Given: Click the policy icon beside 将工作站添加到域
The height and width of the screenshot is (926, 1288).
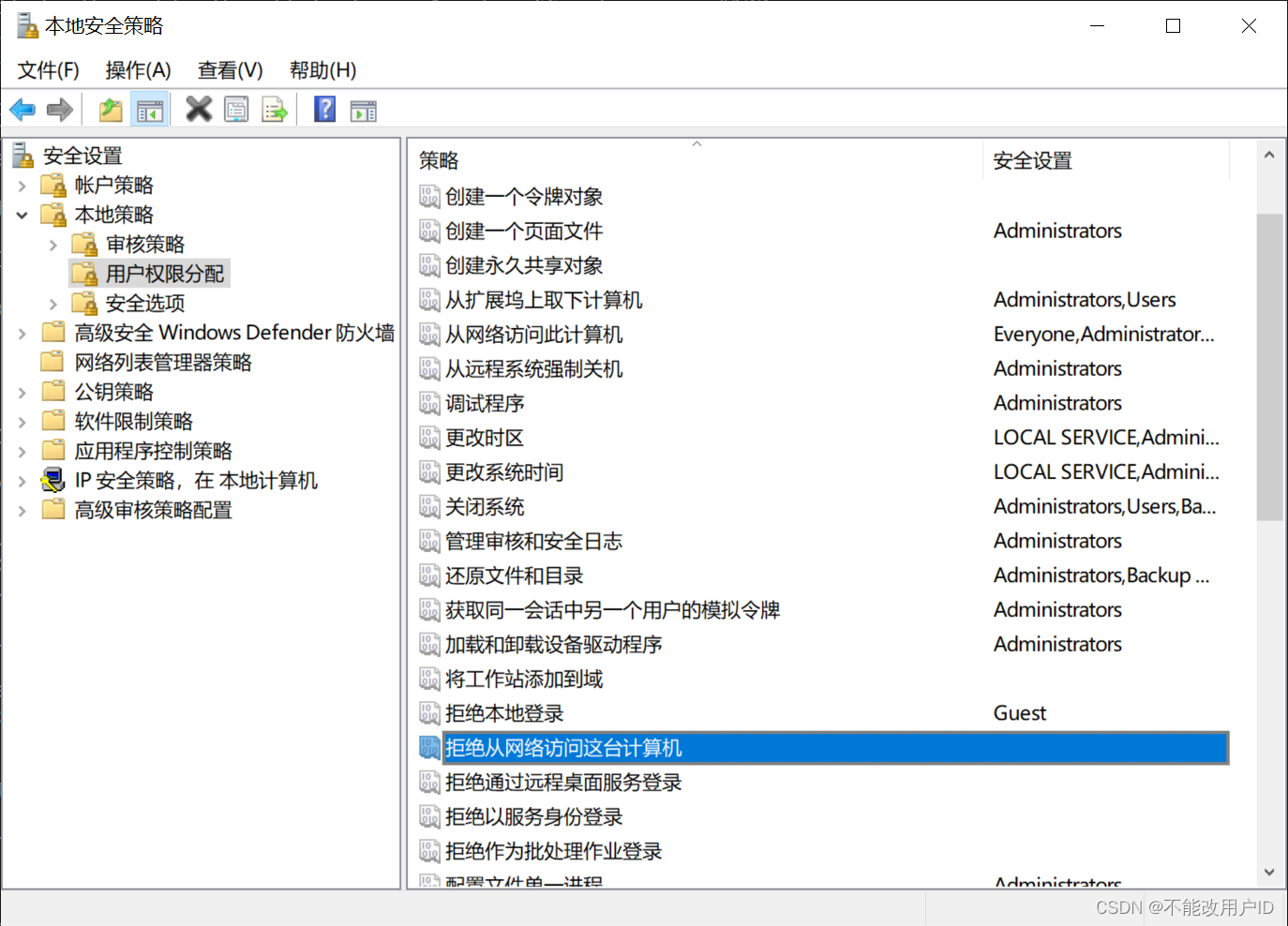Looking at the screenshot, I should [429, 679].
